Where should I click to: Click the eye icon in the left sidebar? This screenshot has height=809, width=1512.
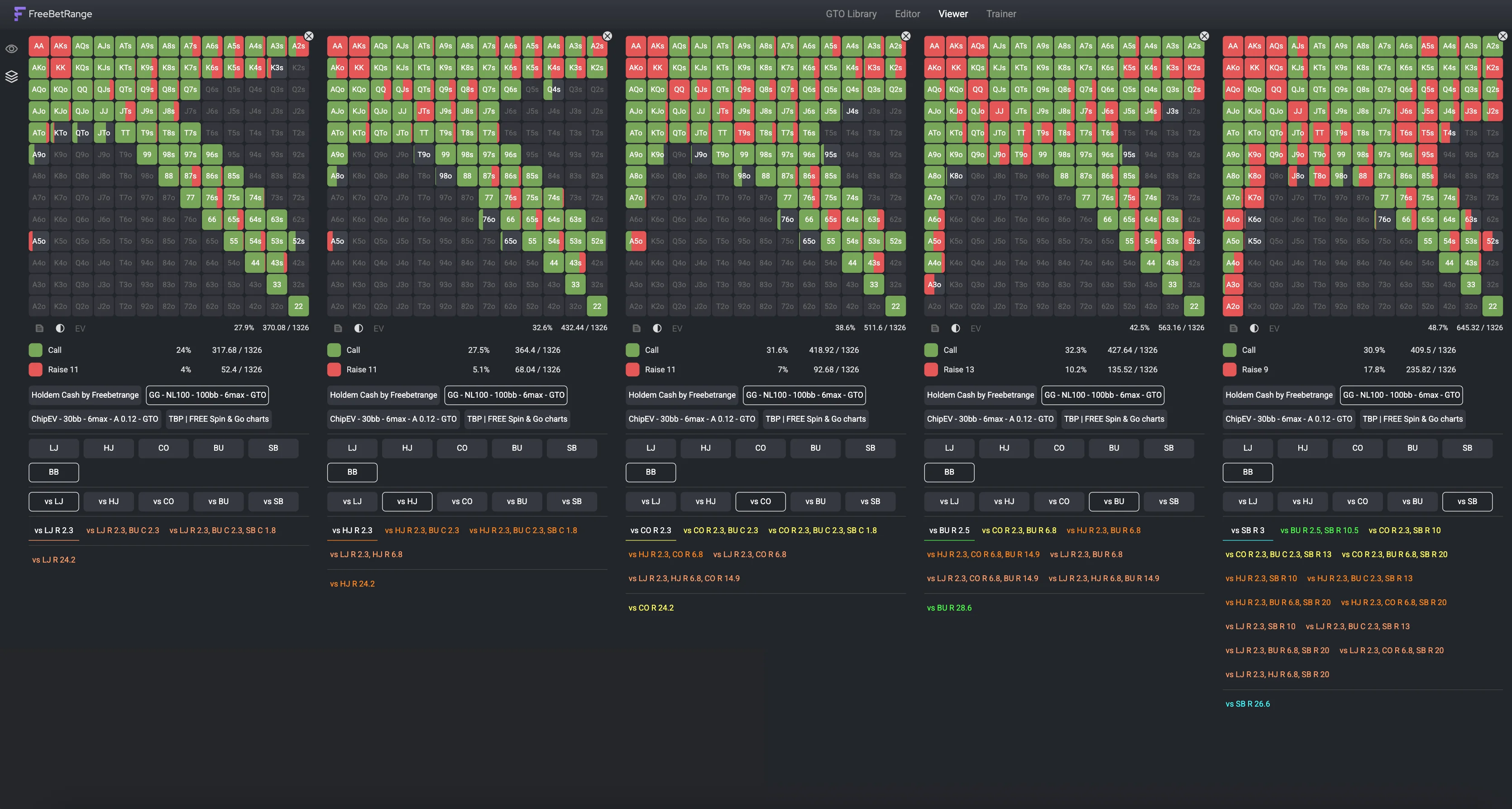pos(12,49)
